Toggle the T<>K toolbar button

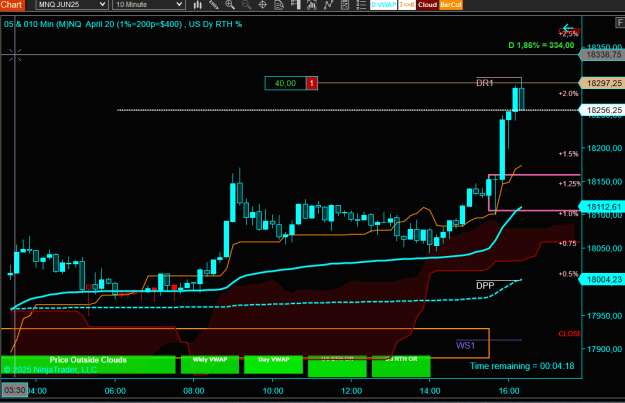point(407,5)
